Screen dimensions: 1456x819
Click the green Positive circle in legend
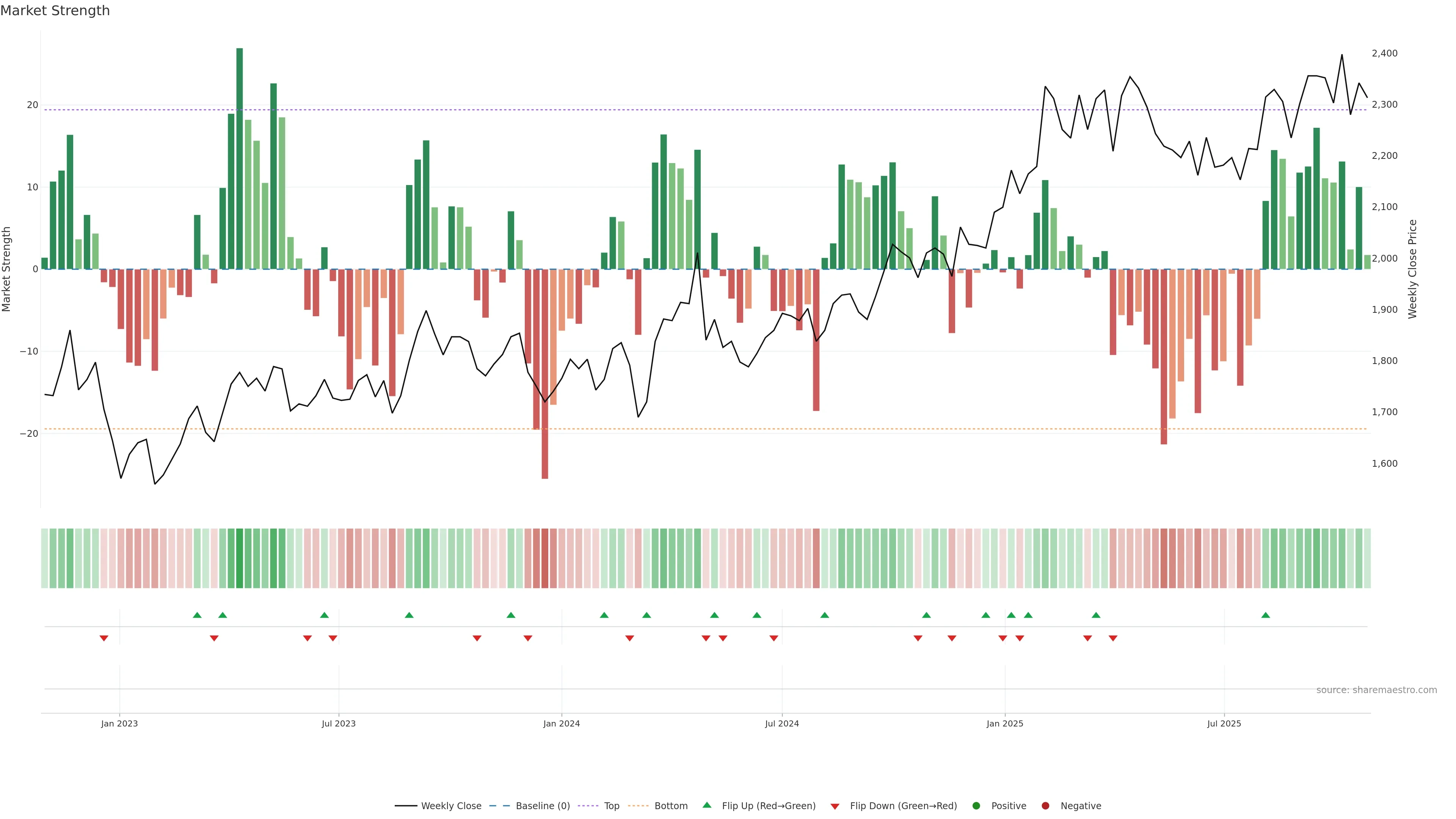click(976, 806)
